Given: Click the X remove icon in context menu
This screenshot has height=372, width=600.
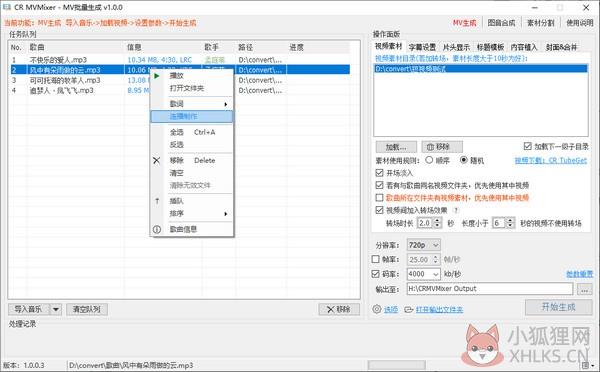Looking at the screenshot, I should pyautogui.click(x=157, y=160).
